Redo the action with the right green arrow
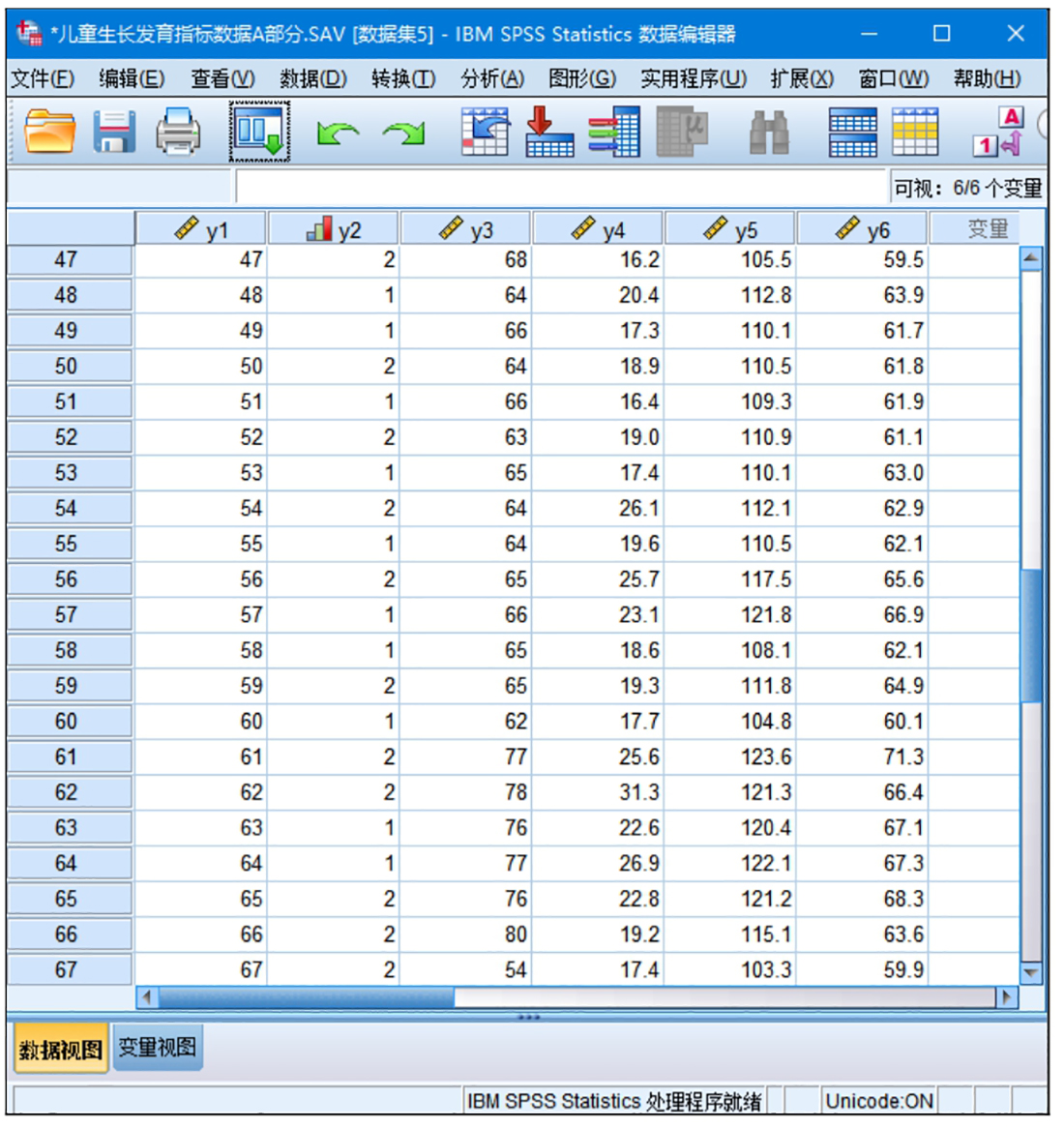Screen dimensions: 1064x1127 click(x=403, y=133)
